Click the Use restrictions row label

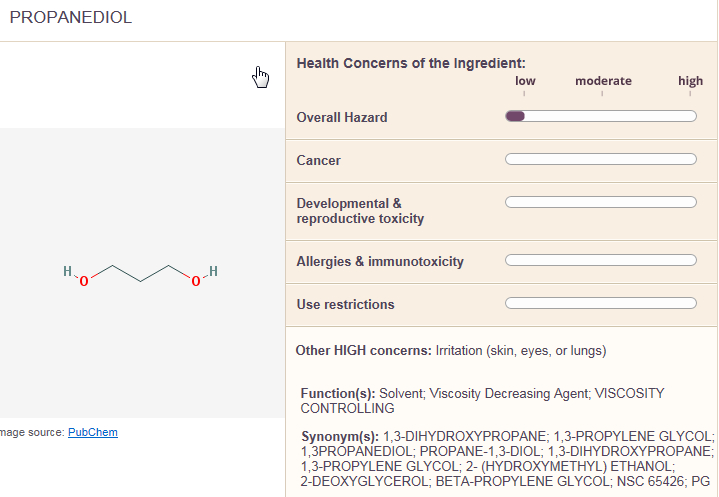(x=345, y=304)
